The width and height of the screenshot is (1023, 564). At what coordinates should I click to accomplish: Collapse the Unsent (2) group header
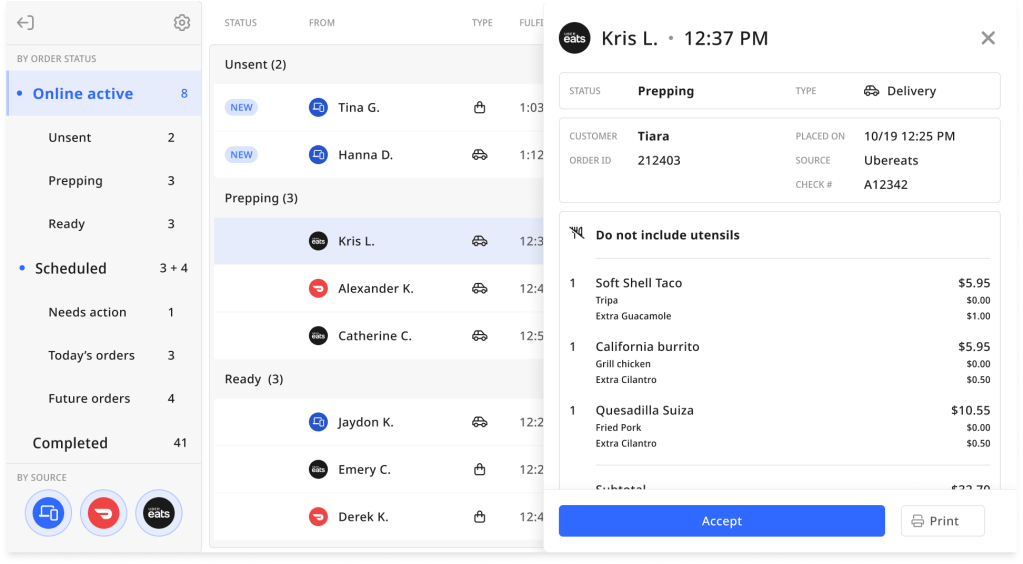pyautogui.click(x=256, y=65)
